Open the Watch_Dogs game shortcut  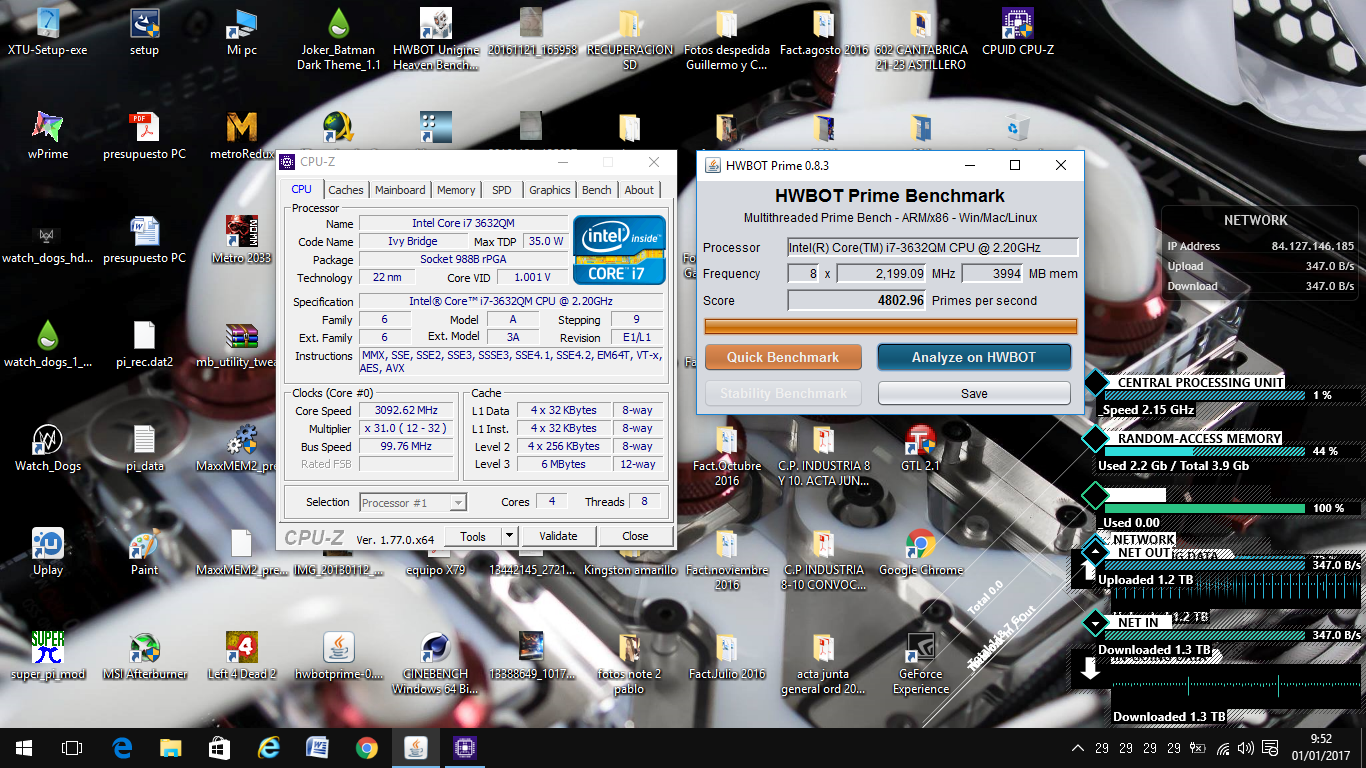pyautogui.click(x=47, y=448)
